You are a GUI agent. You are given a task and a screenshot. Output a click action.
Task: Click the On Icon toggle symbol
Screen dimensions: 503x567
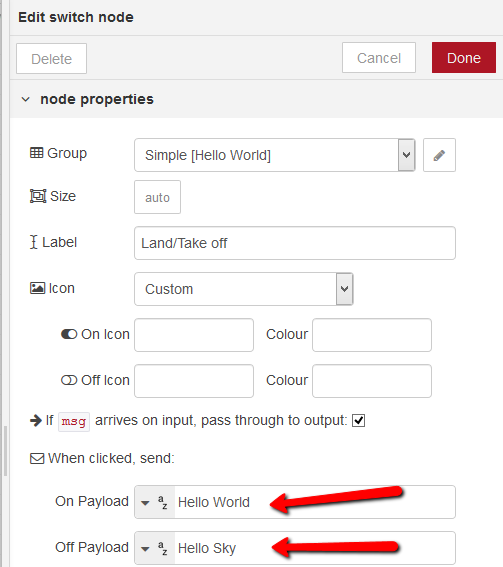[69, 334]
